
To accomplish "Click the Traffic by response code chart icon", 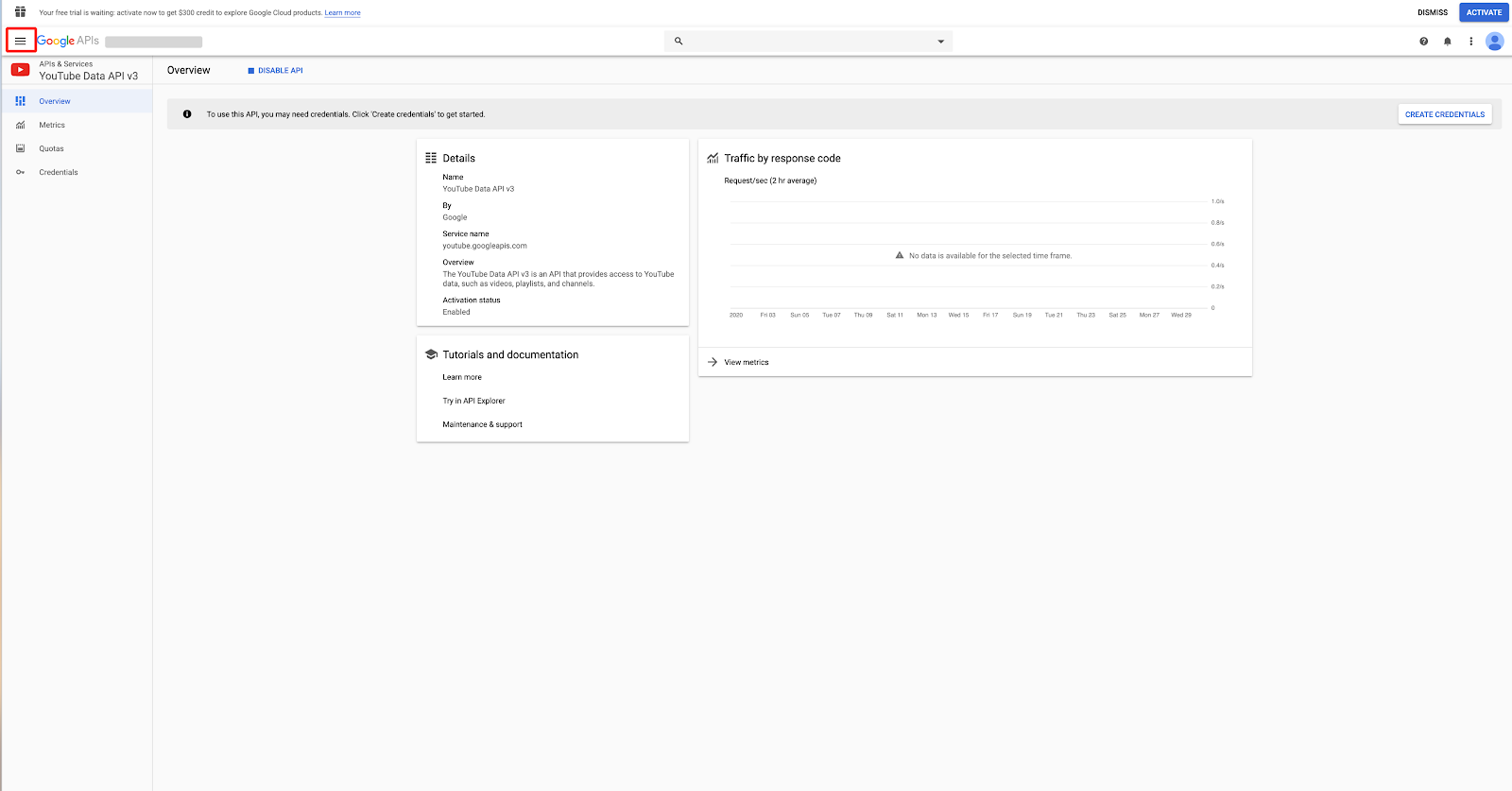I will [x=713, y=158].
